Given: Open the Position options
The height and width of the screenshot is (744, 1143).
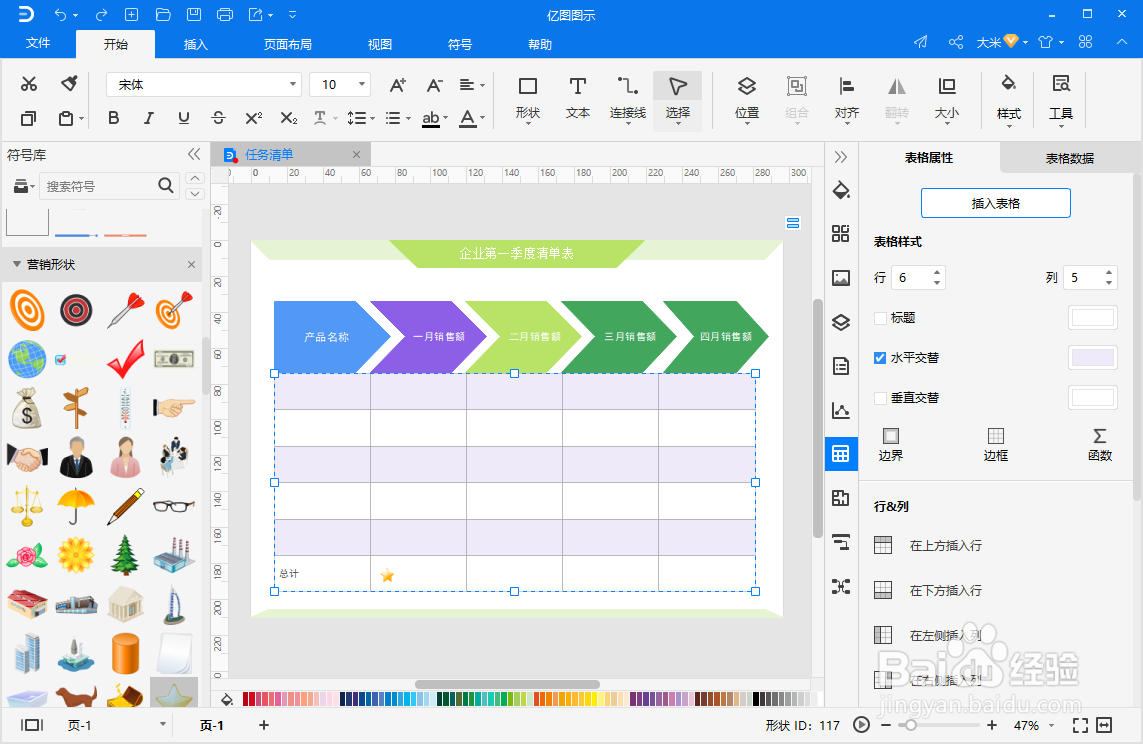Looking at the screenshot, I should point(746,98).
